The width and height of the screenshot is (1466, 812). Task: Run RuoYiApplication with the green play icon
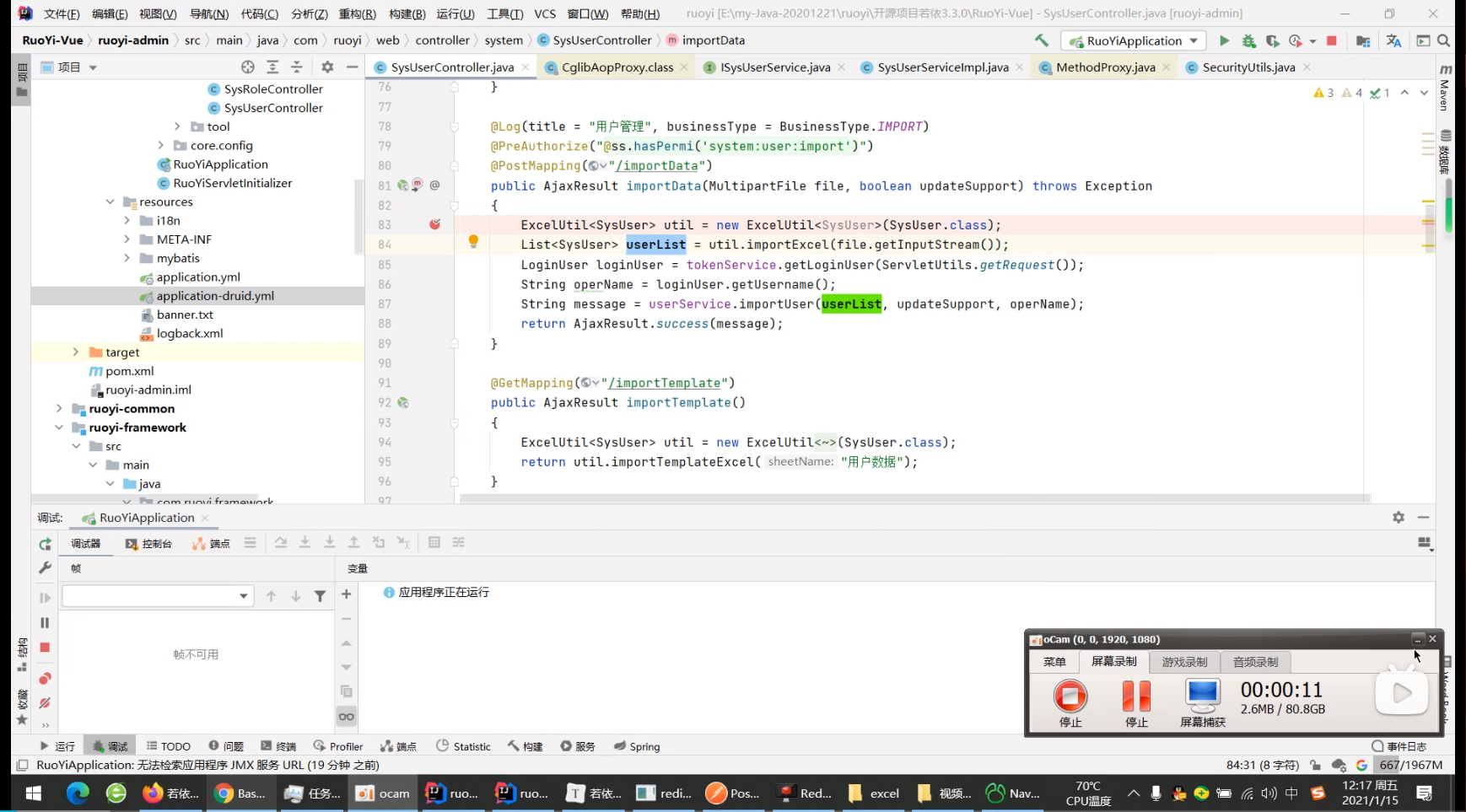pyautogui.click(x=1224, y=40)
